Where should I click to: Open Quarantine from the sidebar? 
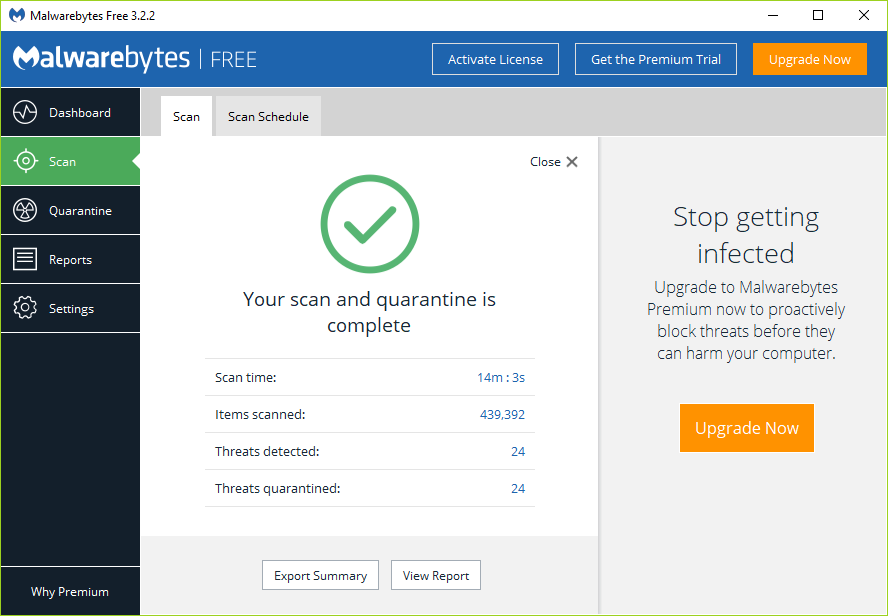pos(70,210)
